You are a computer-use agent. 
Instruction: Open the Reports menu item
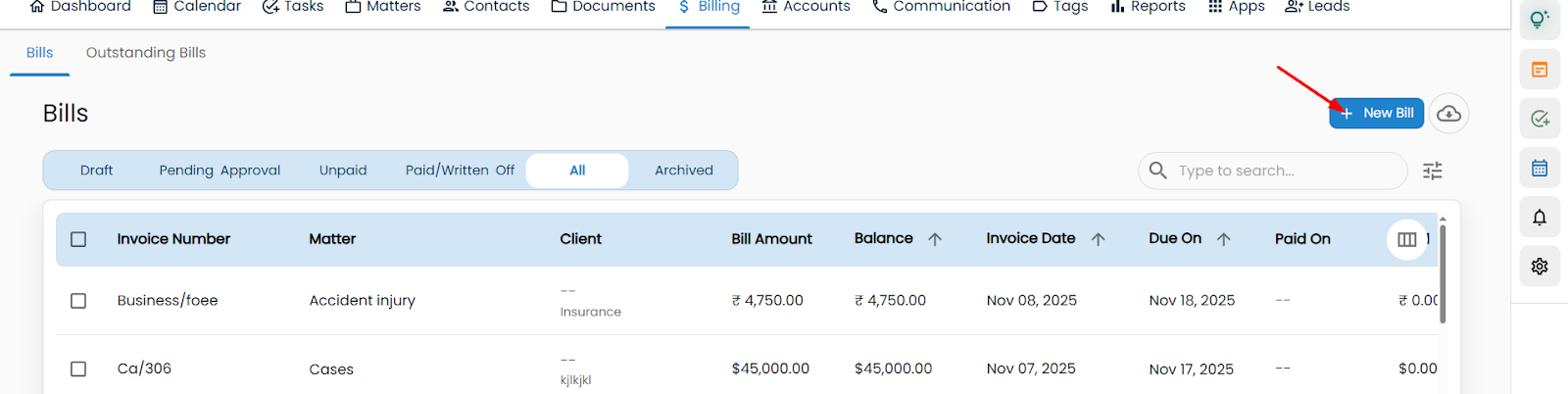click(x=1148, y=7)
